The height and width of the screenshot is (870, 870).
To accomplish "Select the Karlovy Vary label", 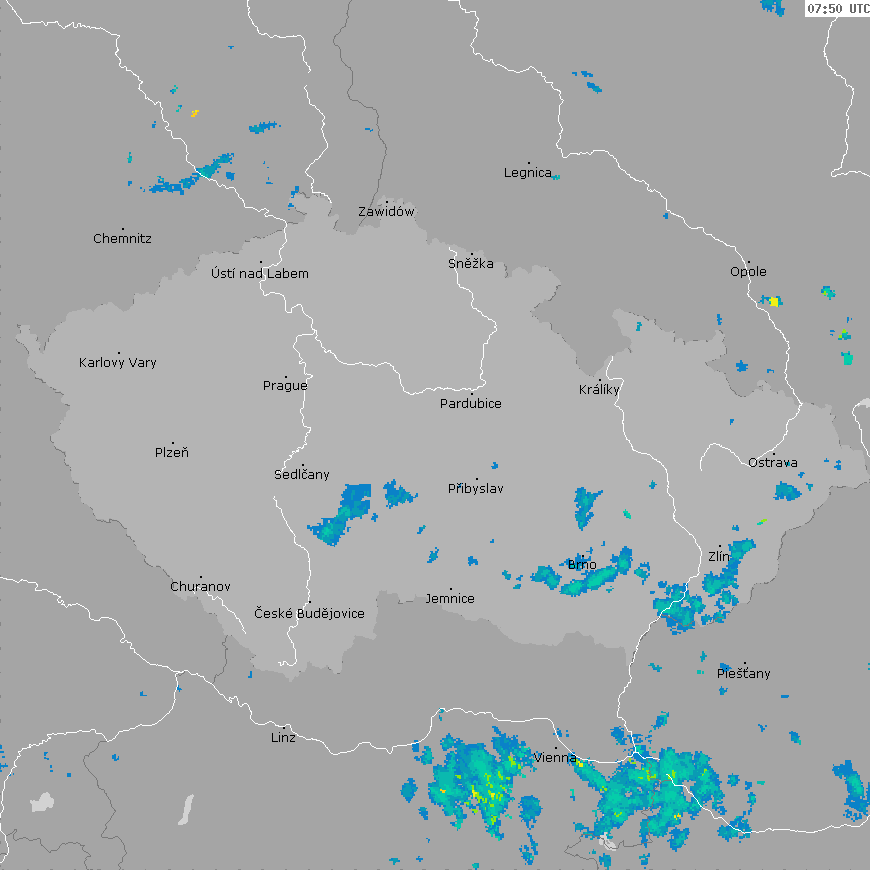I will point(118,363).
